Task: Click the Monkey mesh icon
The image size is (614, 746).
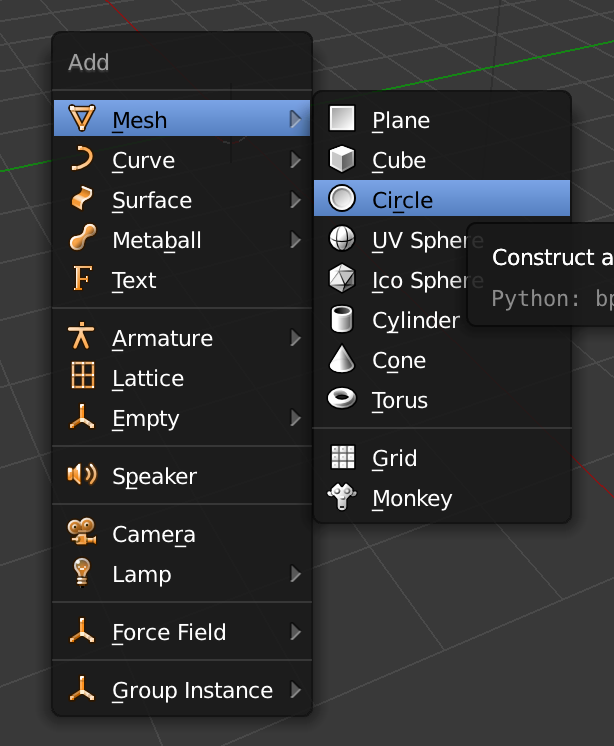Action: 343,498
